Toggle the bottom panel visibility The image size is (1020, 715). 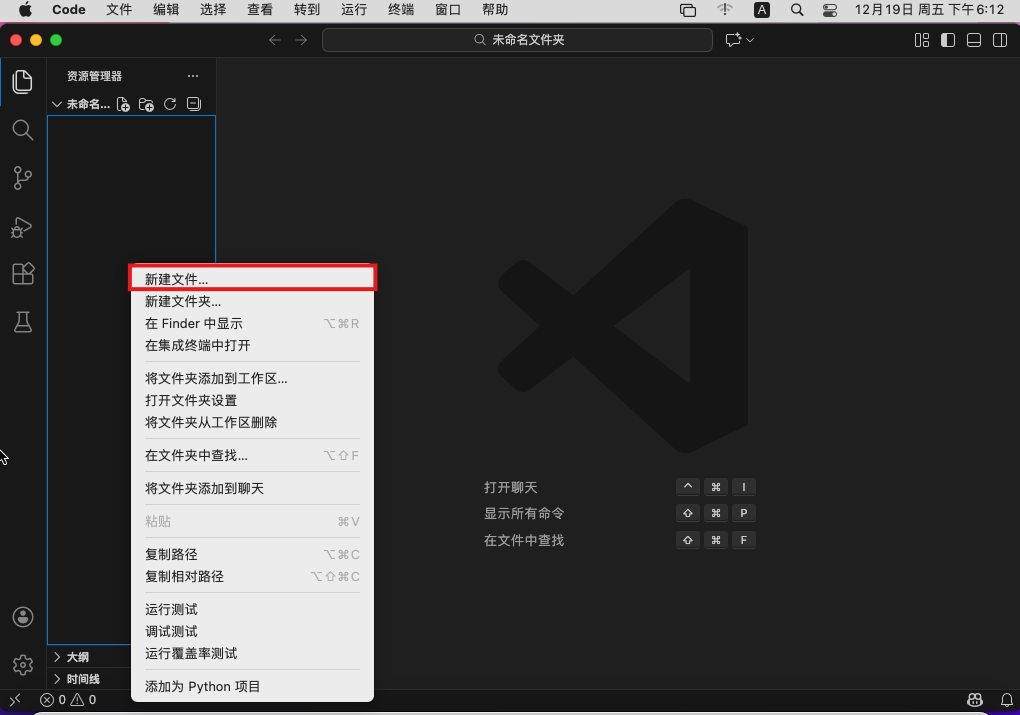click(973, 40)
